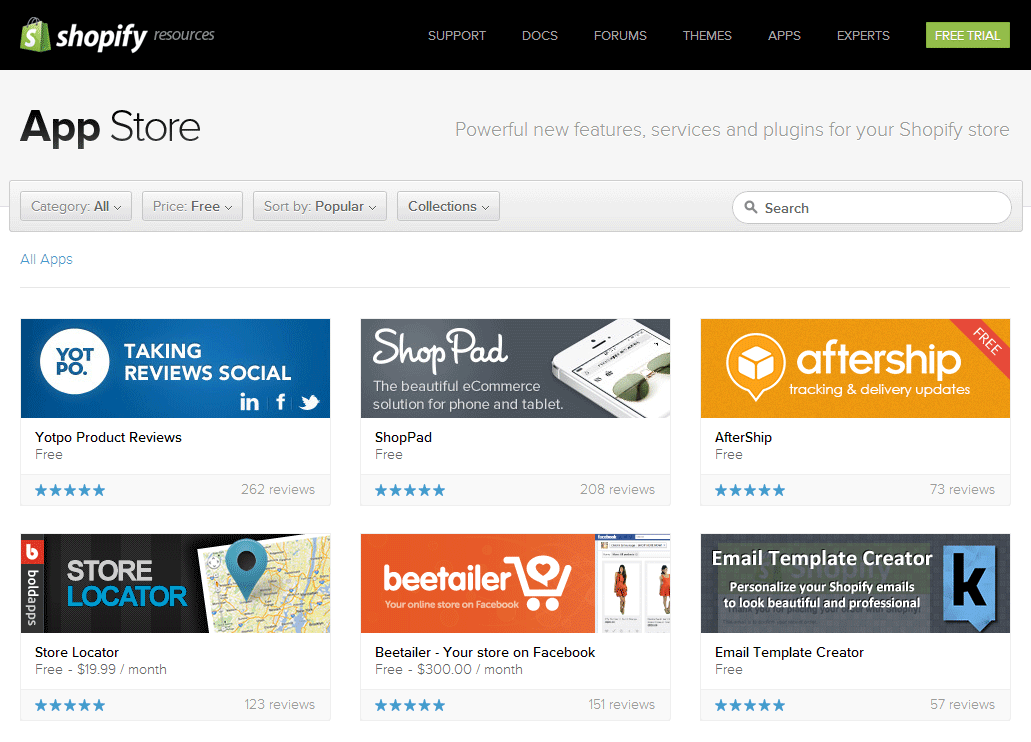Click the AfterShip box pin logo

click(x=755, y=366)
